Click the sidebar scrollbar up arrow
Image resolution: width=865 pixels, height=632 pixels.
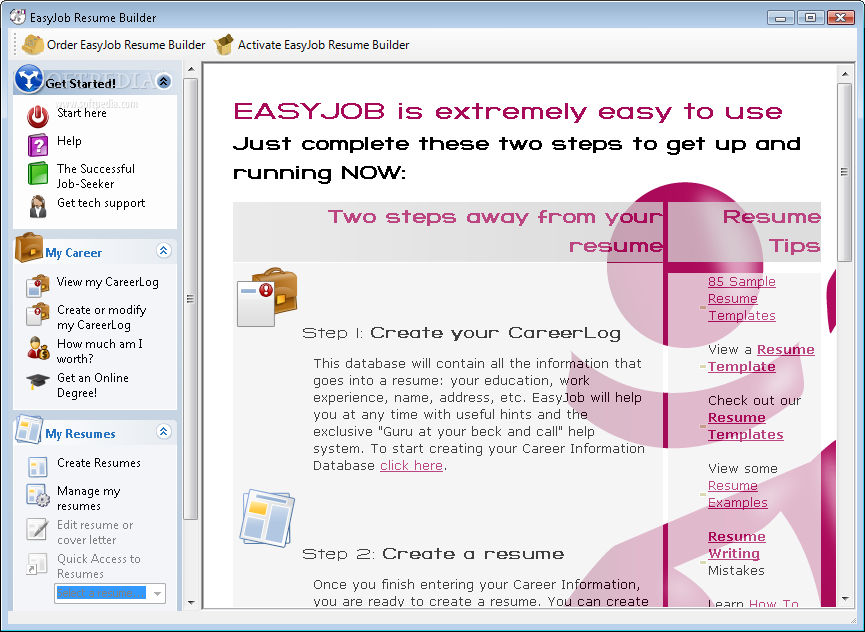coord(191,69)
